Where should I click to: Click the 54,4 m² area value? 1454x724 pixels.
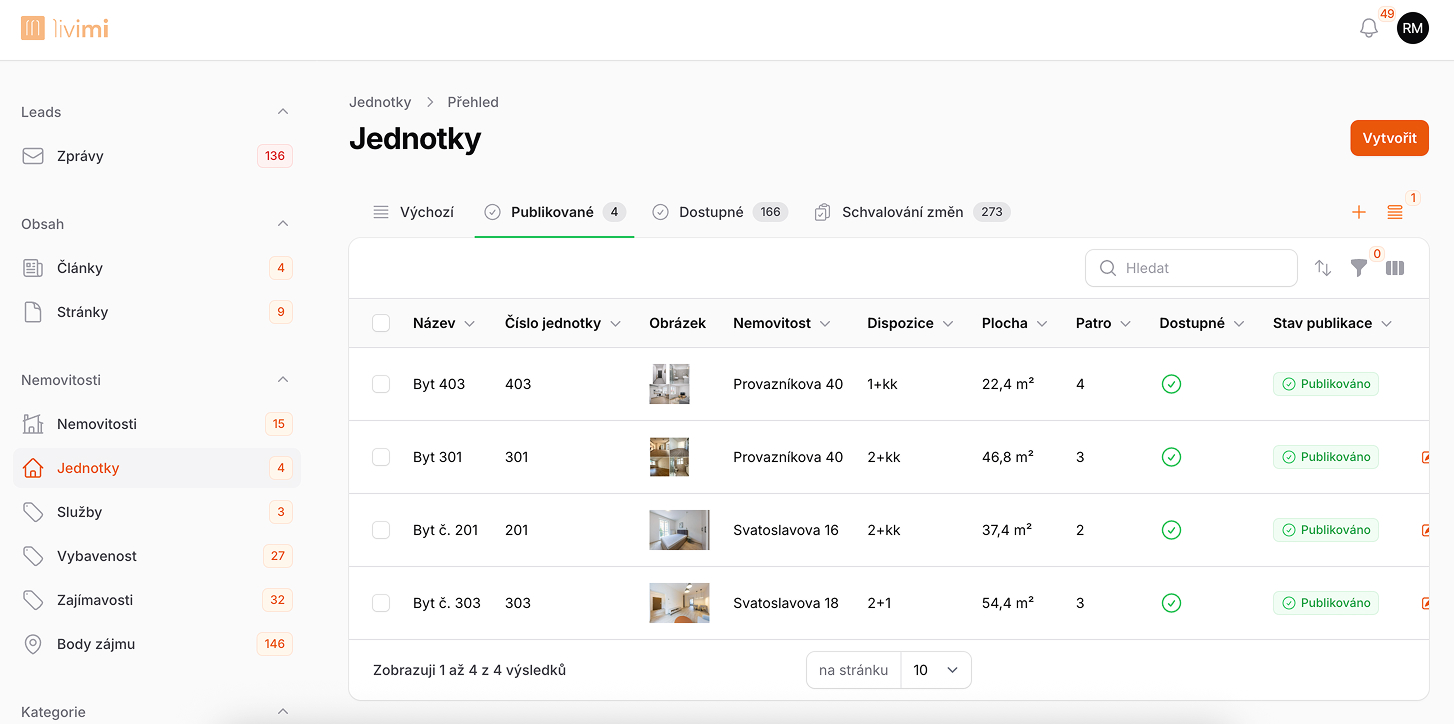point(1008,603)
